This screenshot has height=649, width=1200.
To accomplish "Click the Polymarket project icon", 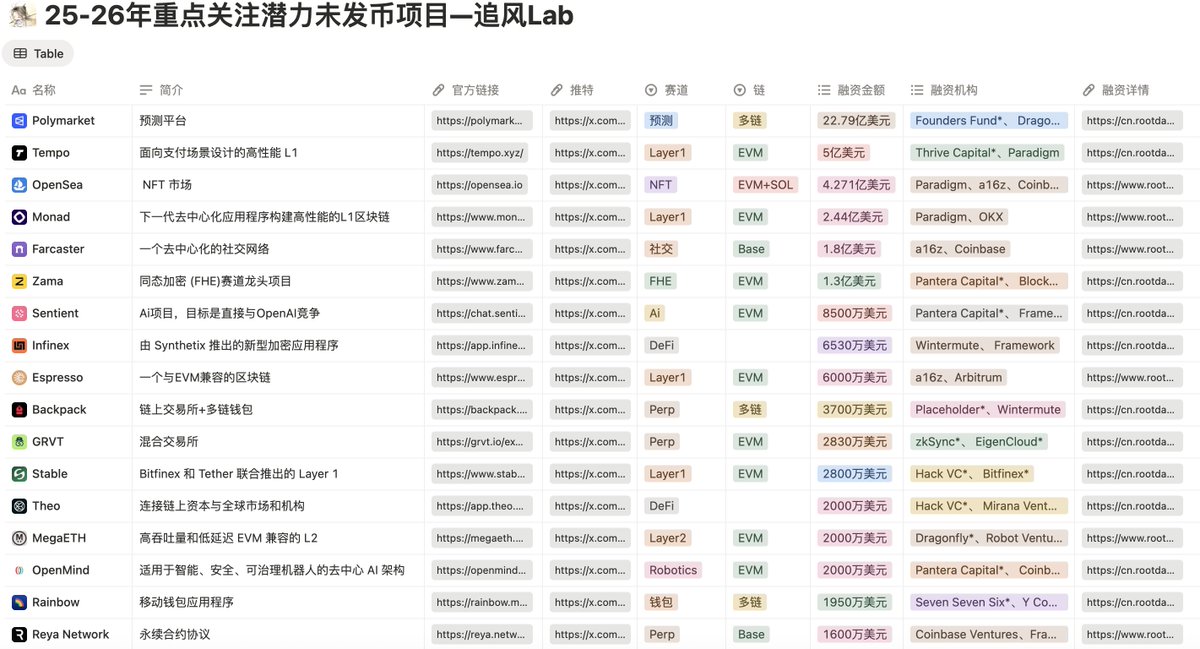I will (19, 121).
